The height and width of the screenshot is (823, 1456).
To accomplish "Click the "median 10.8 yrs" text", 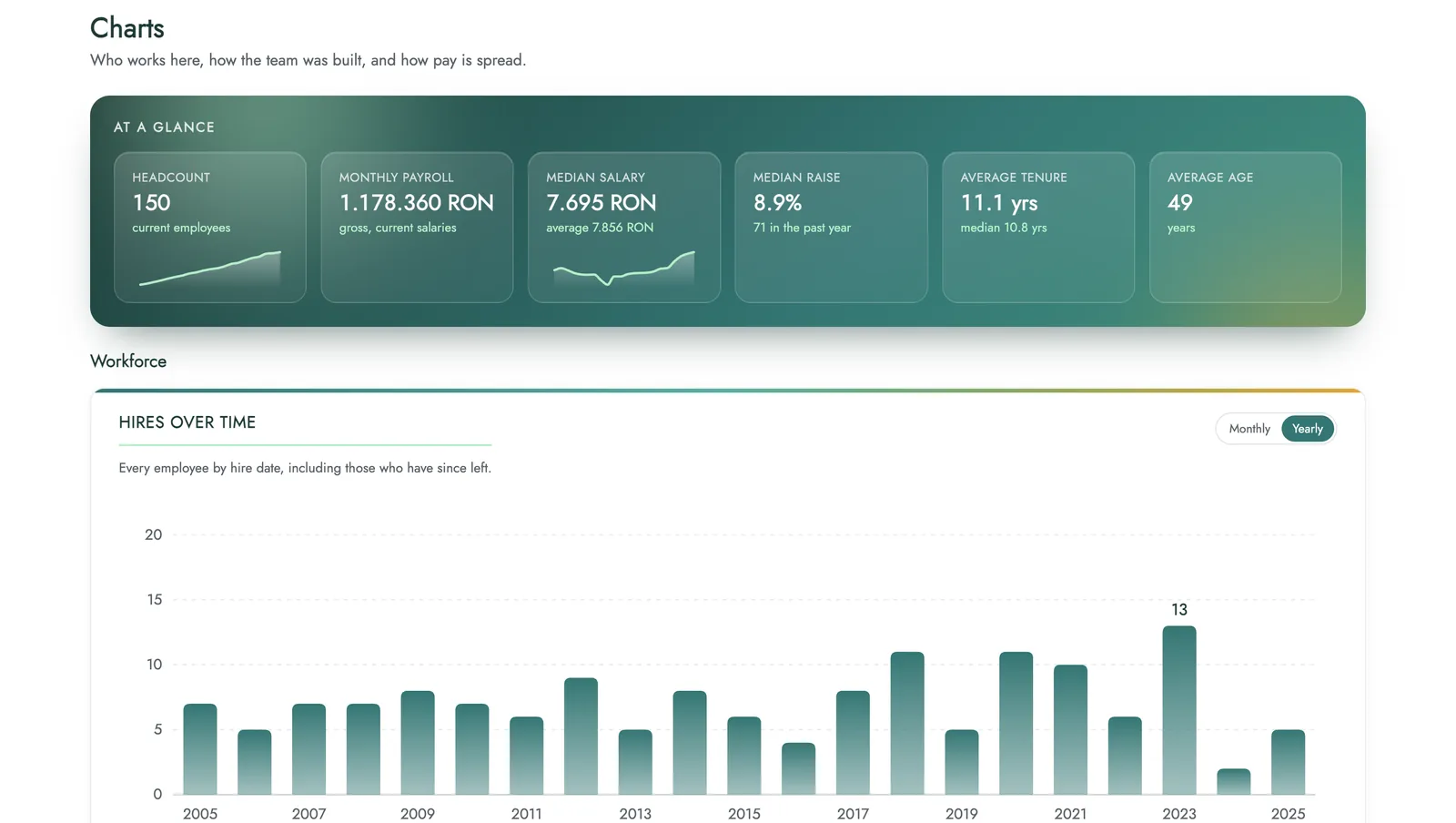I will pyautogui.click(x=1004, y=228).
